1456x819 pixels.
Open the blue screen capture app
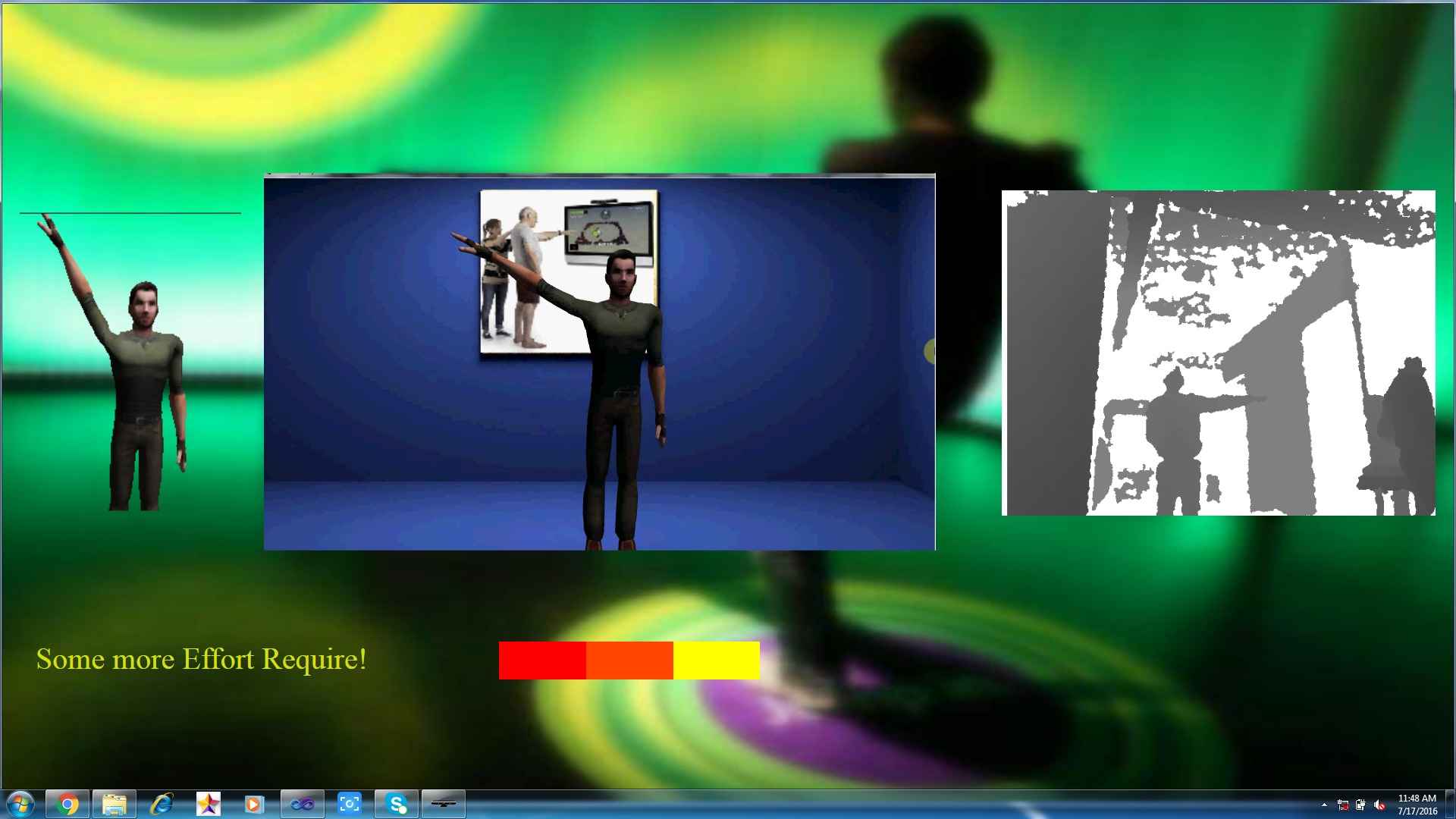pos(349,804)
